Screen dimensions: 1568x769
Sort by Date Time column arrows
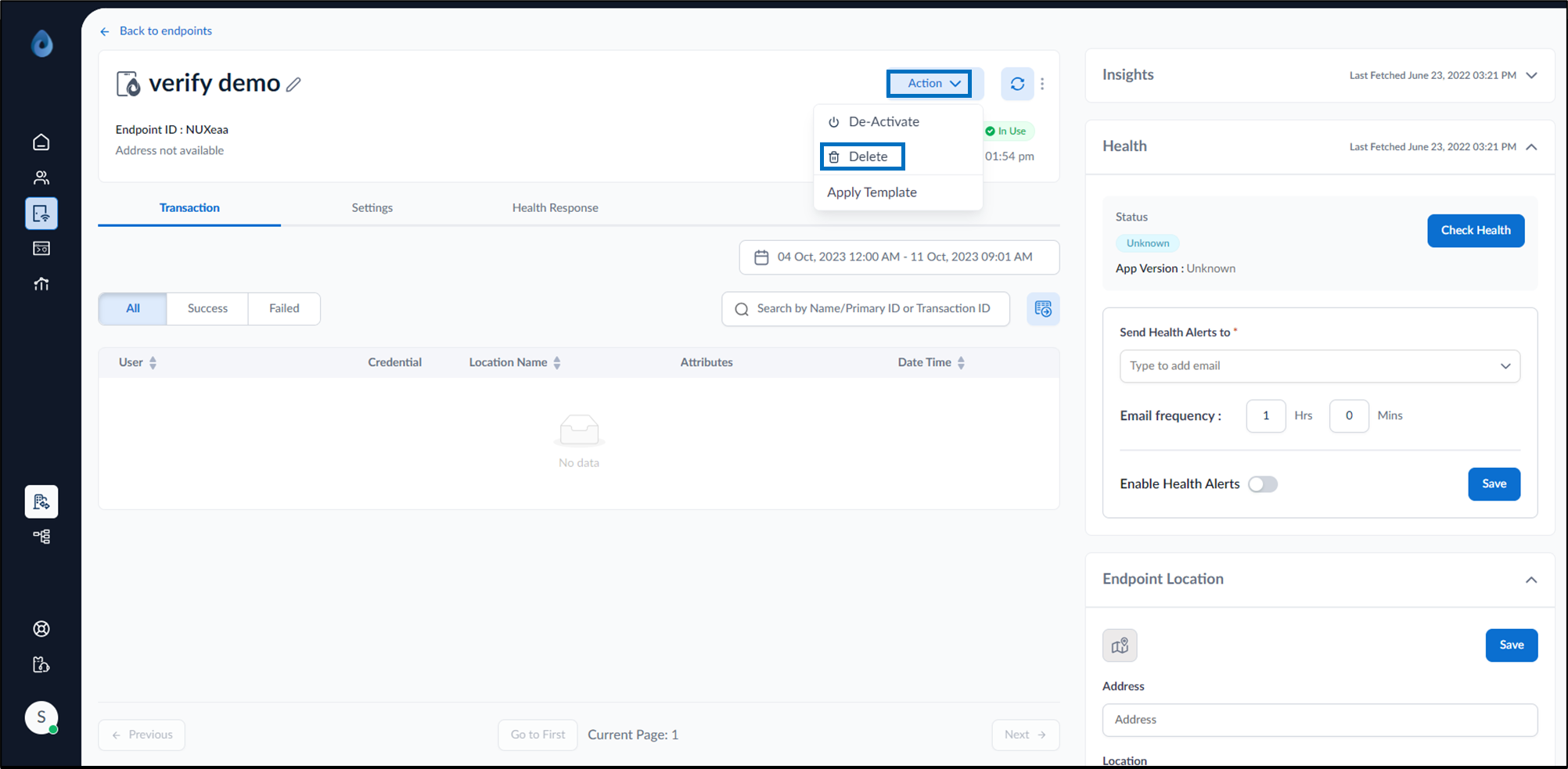coord(961,363)
